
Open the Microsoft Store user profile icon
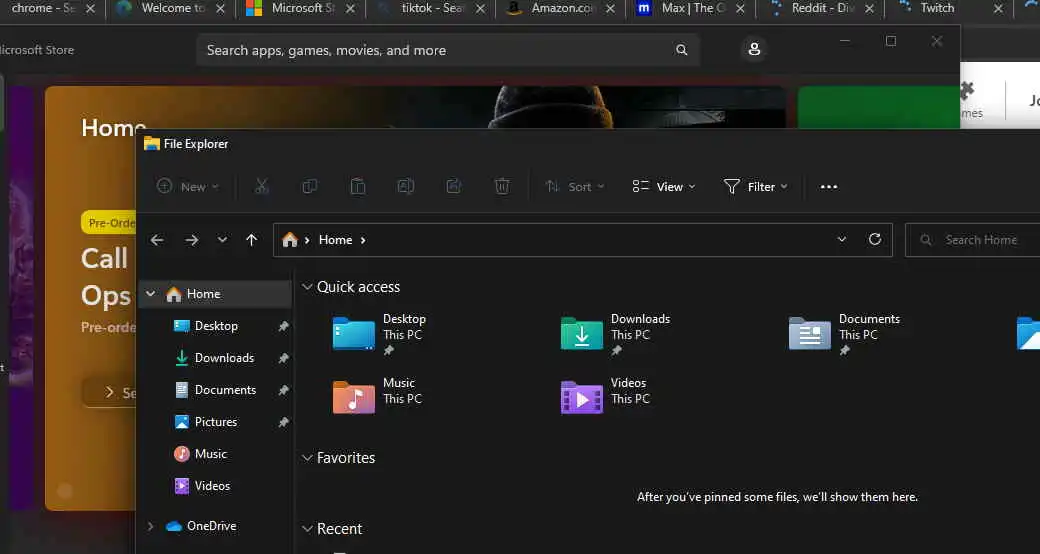click(x=754, y=49)
